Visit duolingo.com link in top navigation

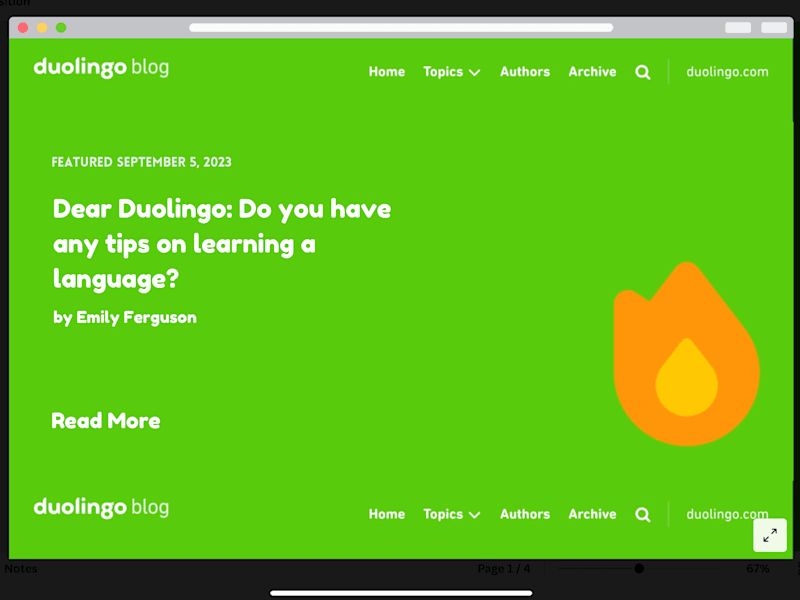coord(727,72)
